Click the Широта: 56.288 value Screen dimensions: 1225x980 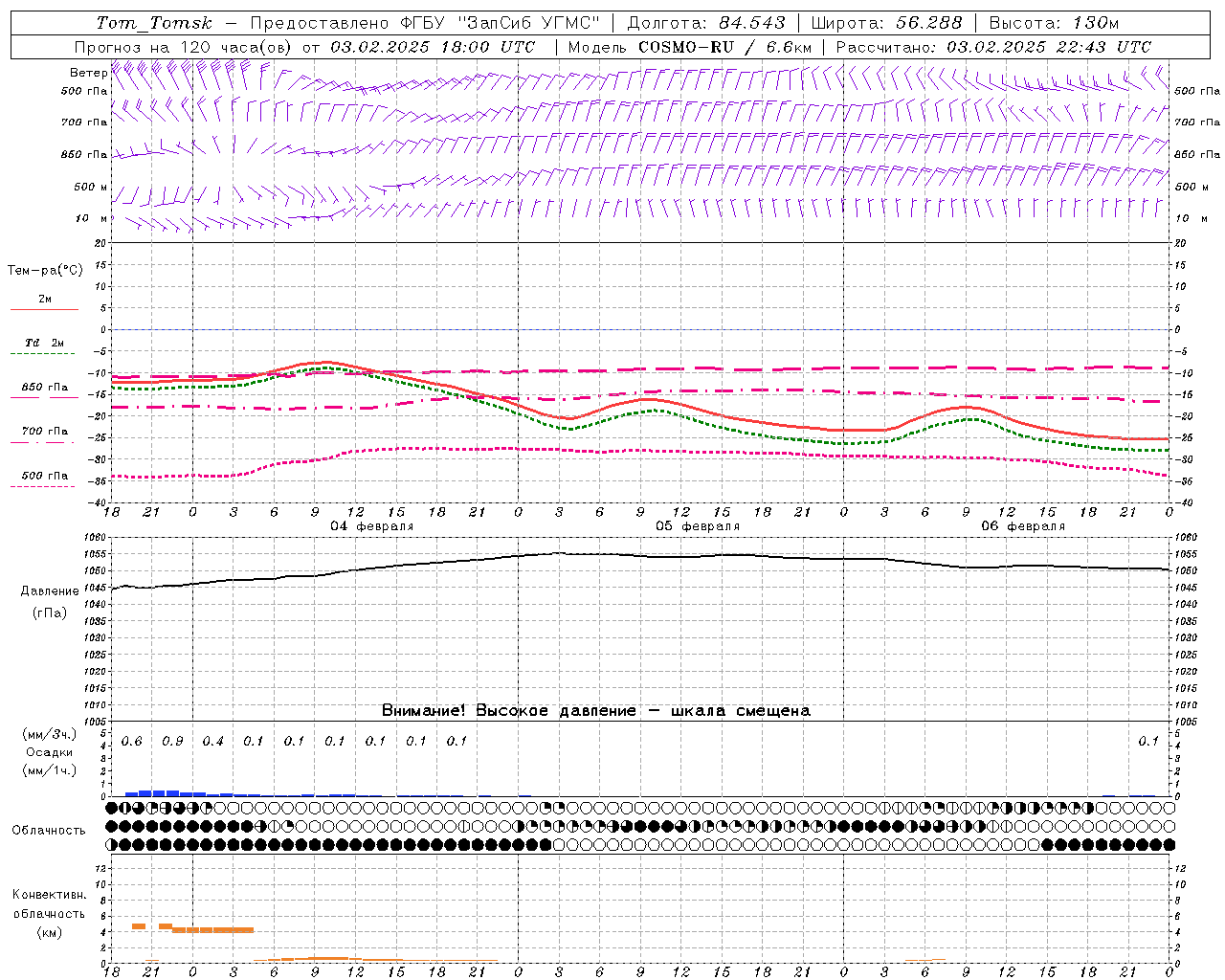887,23
